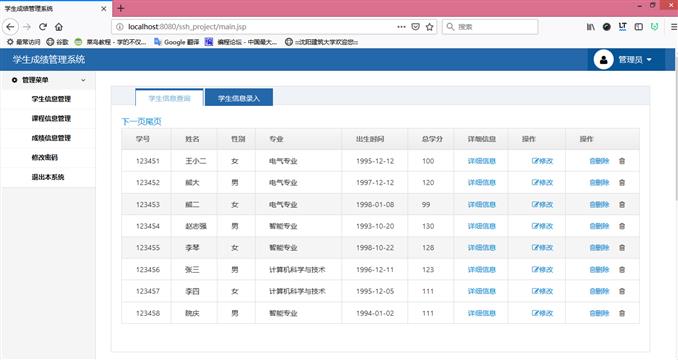Open the Firefox hamburger menu
678x360 pixels.
(x=674, y=27)
